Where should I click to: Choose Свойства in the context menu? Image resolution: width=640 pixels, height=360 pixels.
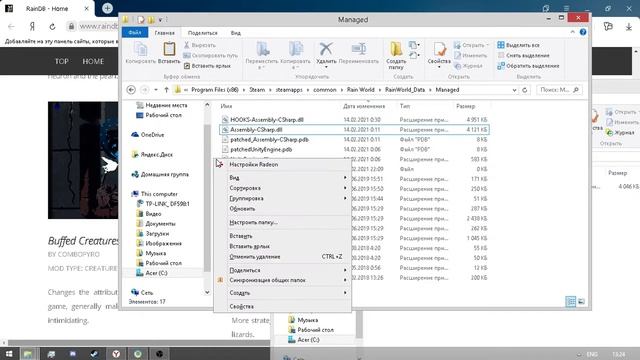coord(282,306)
